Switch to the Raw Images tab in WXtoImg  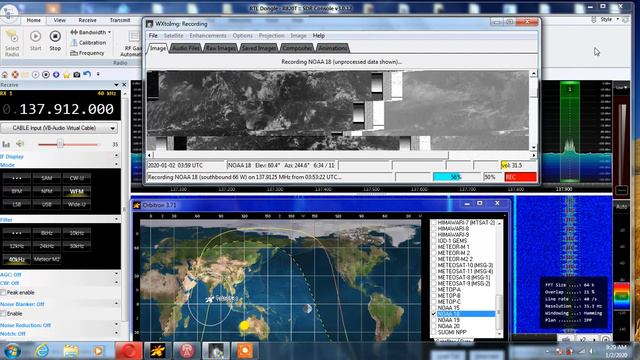coord(220,48)
